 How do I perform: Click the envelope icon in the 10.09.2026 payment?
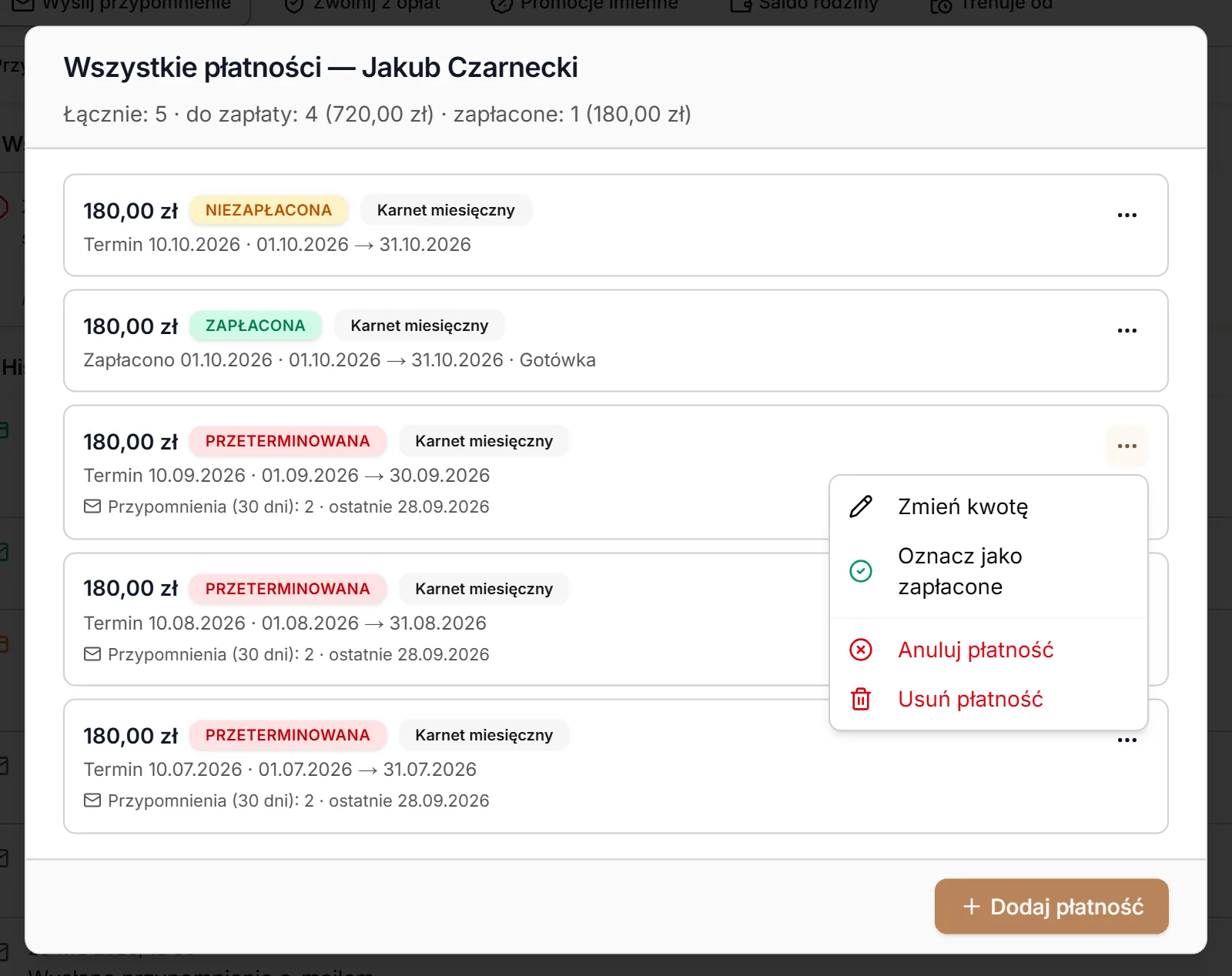[92, 506]
